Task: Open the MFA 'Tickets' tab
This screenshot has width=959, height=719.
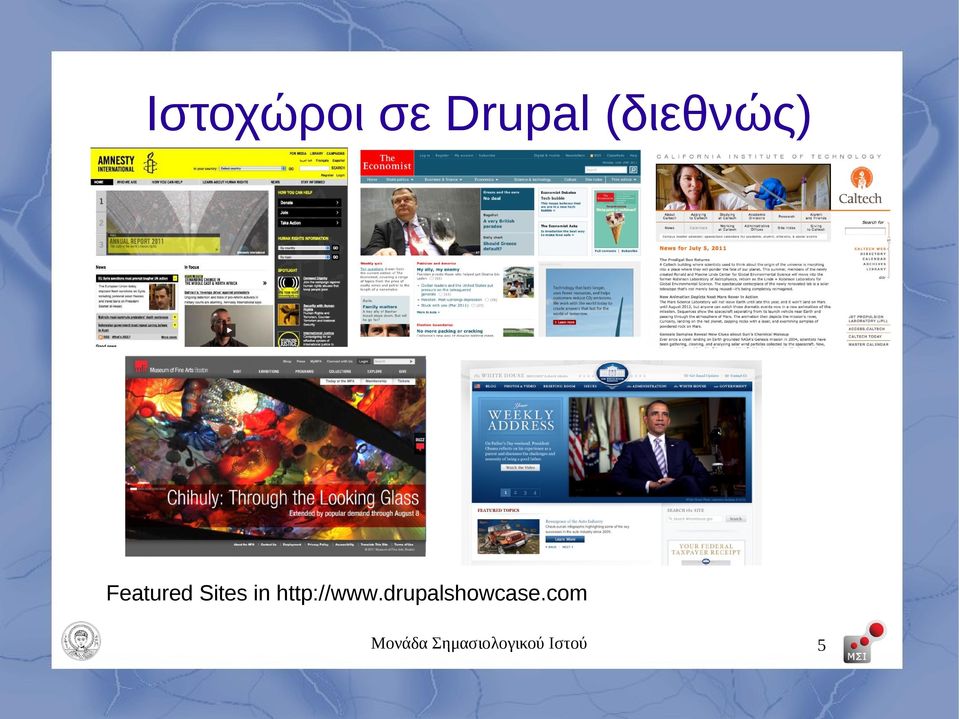Action: 404,381
